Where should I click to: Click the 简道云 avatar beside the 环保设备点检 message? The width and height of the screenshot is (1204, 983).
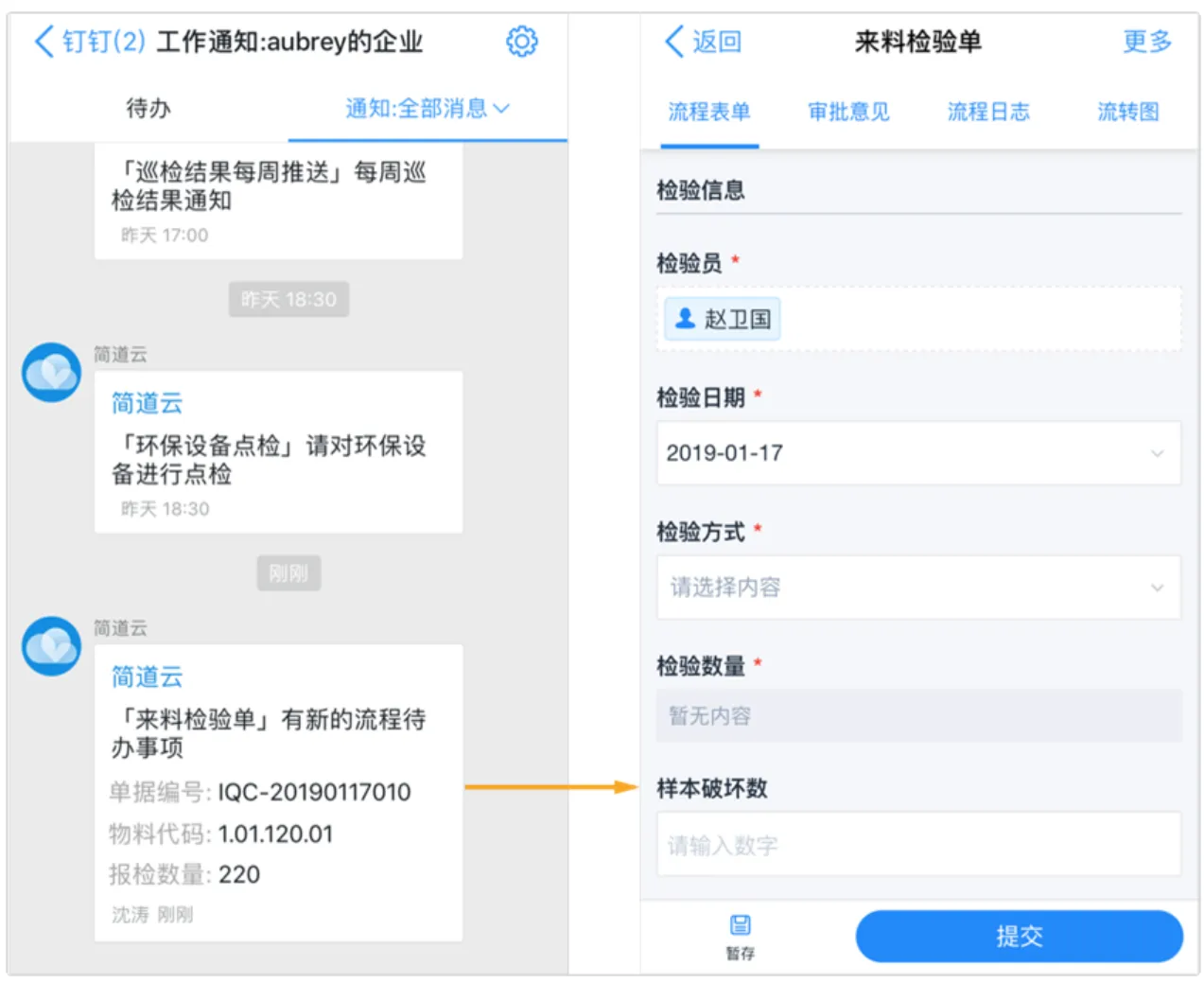click(52, 372)
